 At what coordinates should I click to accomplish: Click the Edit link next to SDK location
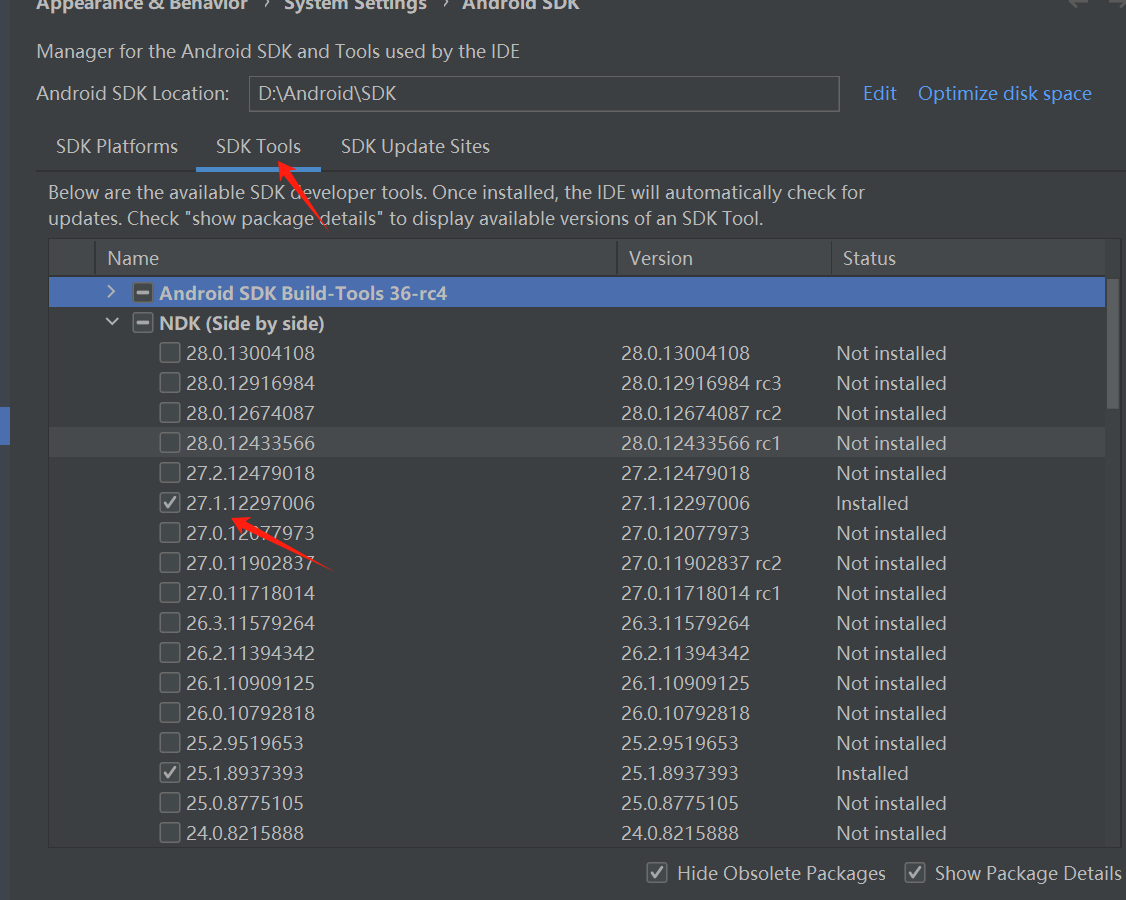[879, 93]
